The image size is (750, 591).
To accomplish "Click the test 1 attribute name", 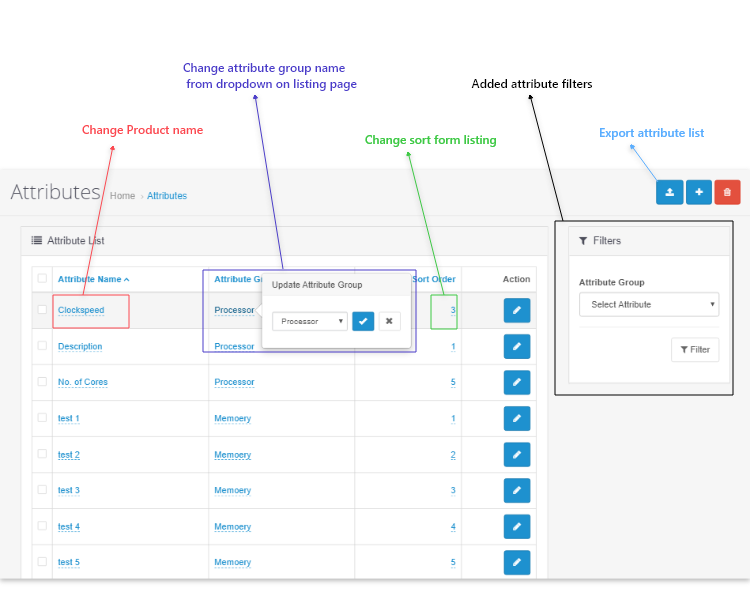I will (x=68, y=418).
